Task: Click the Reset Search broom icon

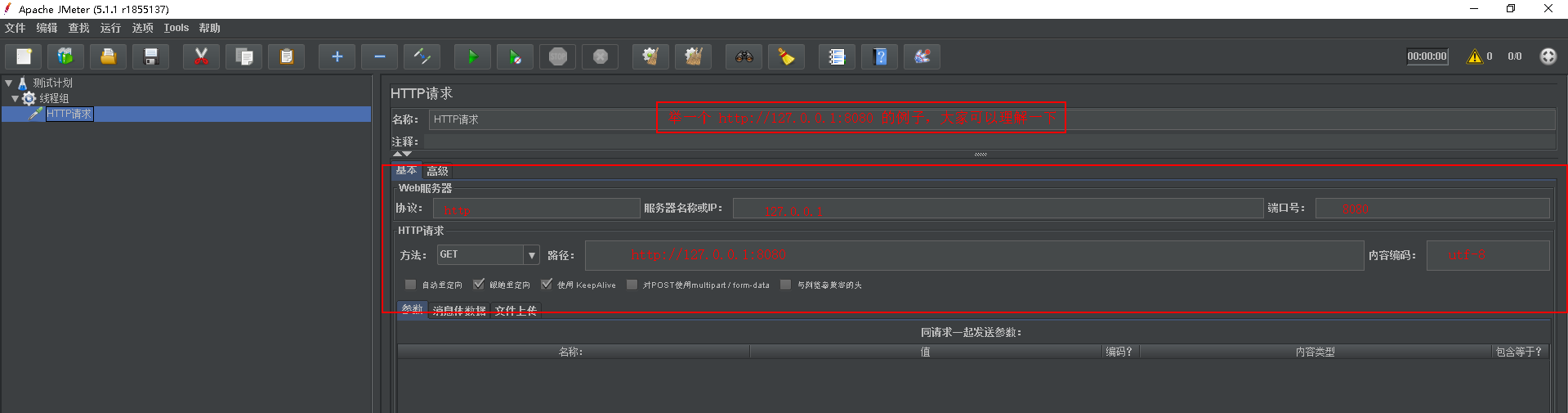Action: (787, 56)
